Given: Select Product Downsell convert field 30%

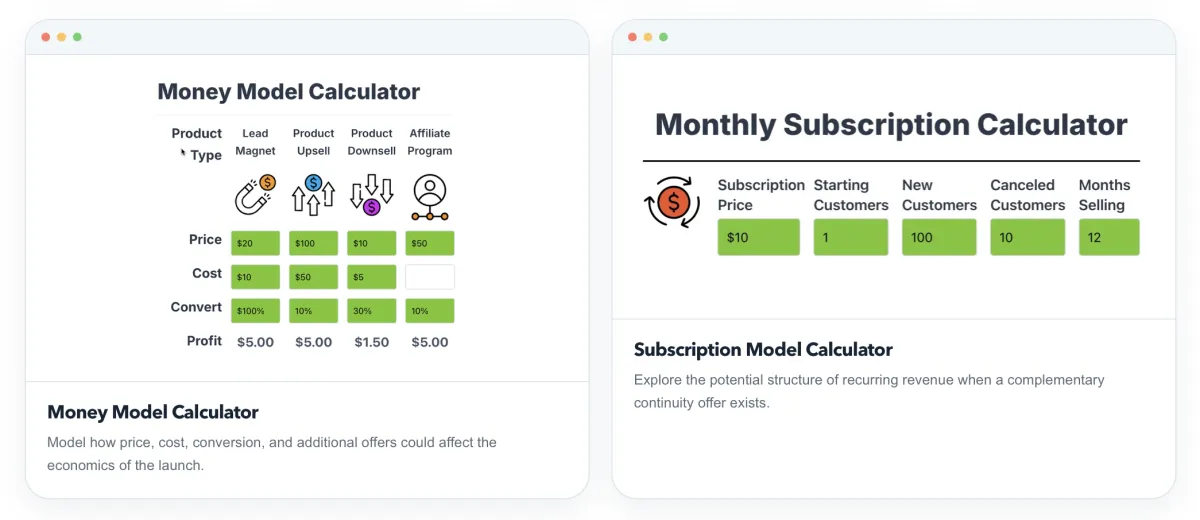Looking at the screenshot, I should point(372,311).
